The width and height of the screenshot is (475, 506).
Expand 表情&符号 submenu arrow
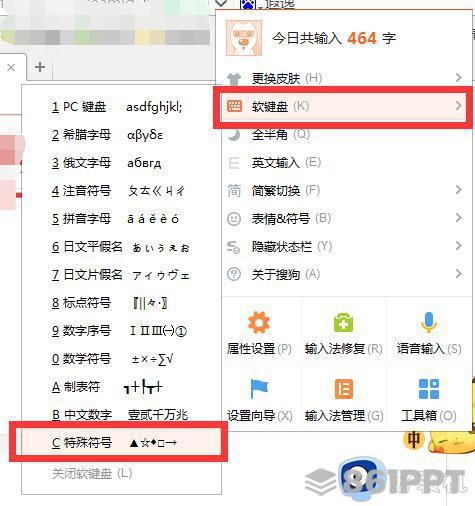[x=459, y=218]
